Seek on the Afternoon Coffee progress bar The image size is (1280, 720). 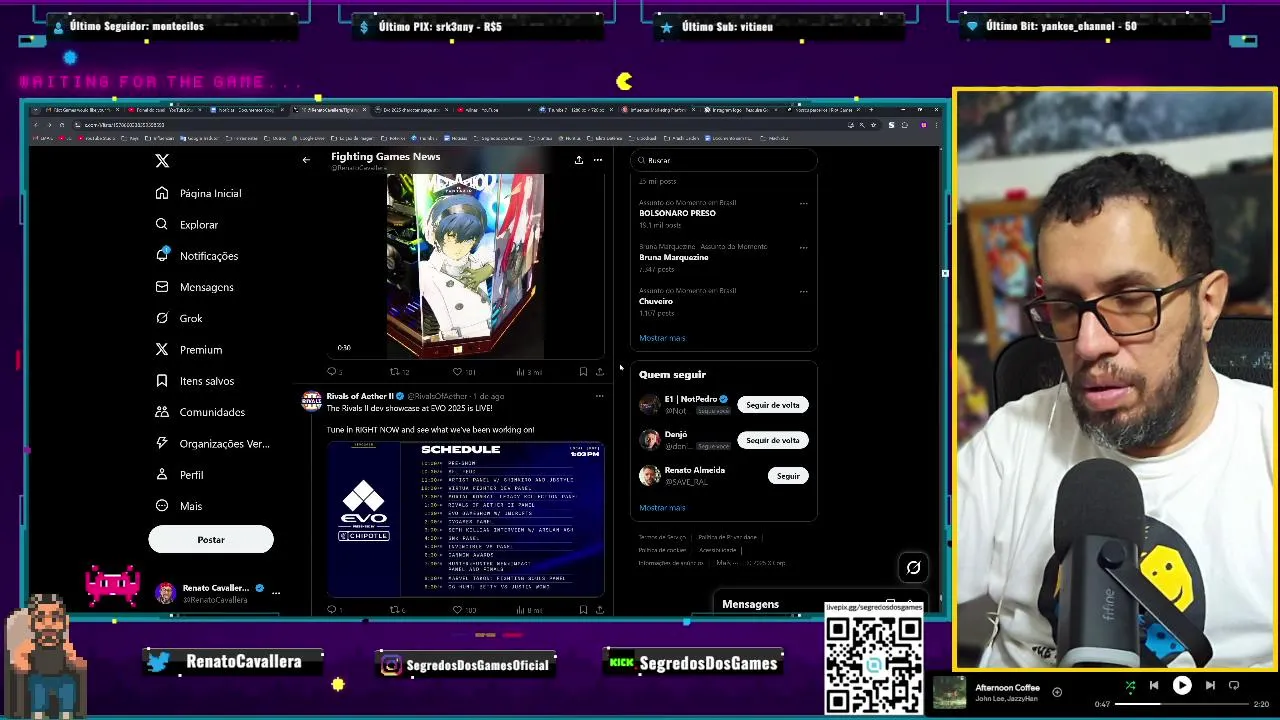pos(1182,704)
